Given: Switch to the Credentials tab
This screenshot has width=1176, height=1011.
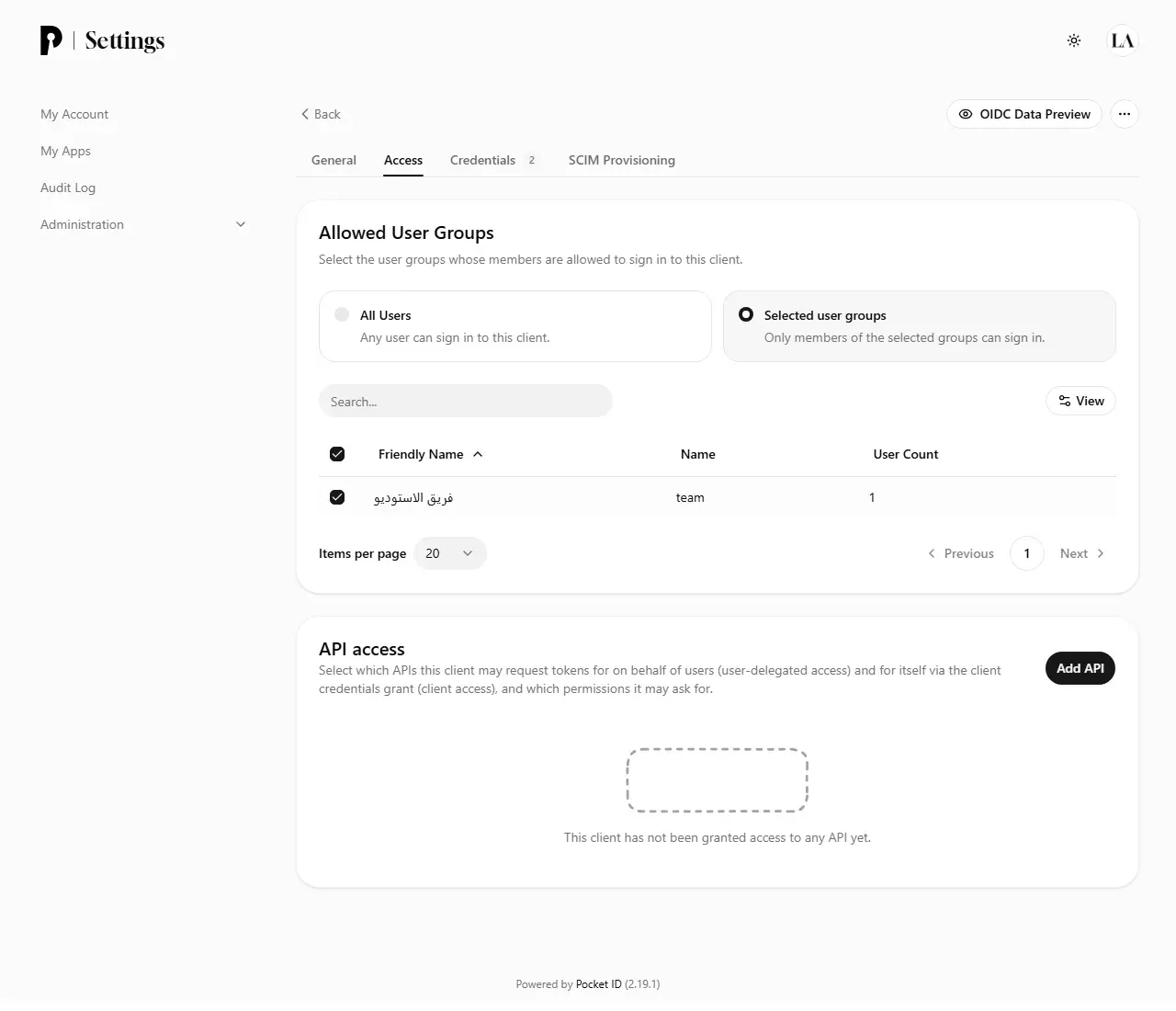Looking at the screenshot, I should tap(493, 160).
